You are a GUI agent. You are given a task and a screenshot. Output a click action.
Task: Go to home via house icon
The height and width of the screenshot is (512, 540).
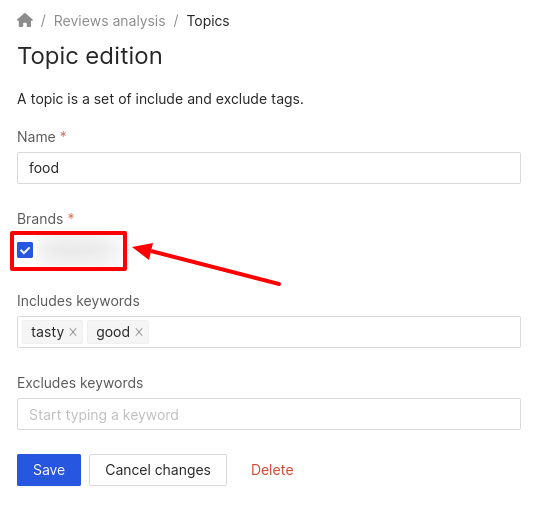point(25,20)
